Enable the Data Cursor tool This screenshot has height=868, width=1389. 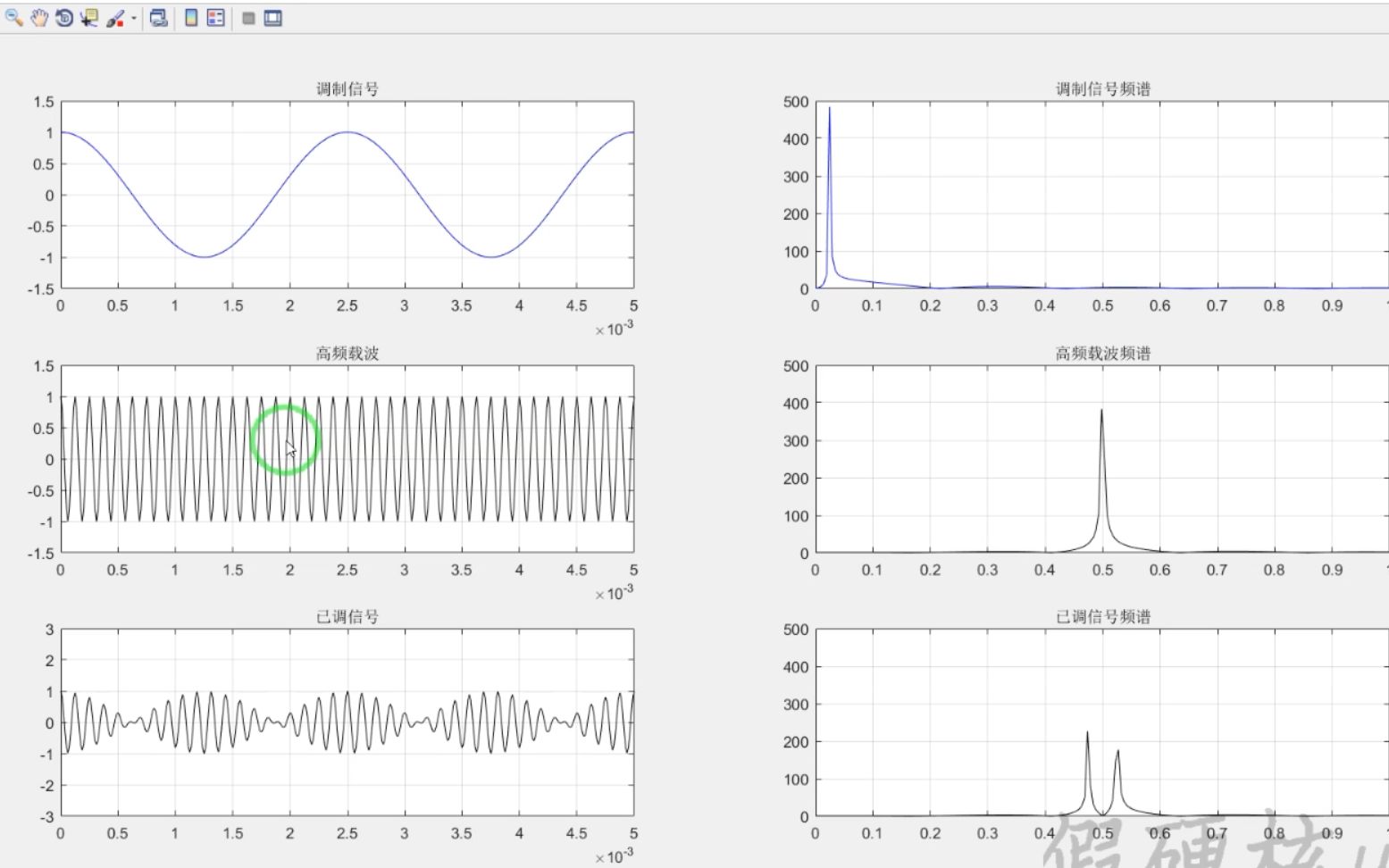click(89, 18)
